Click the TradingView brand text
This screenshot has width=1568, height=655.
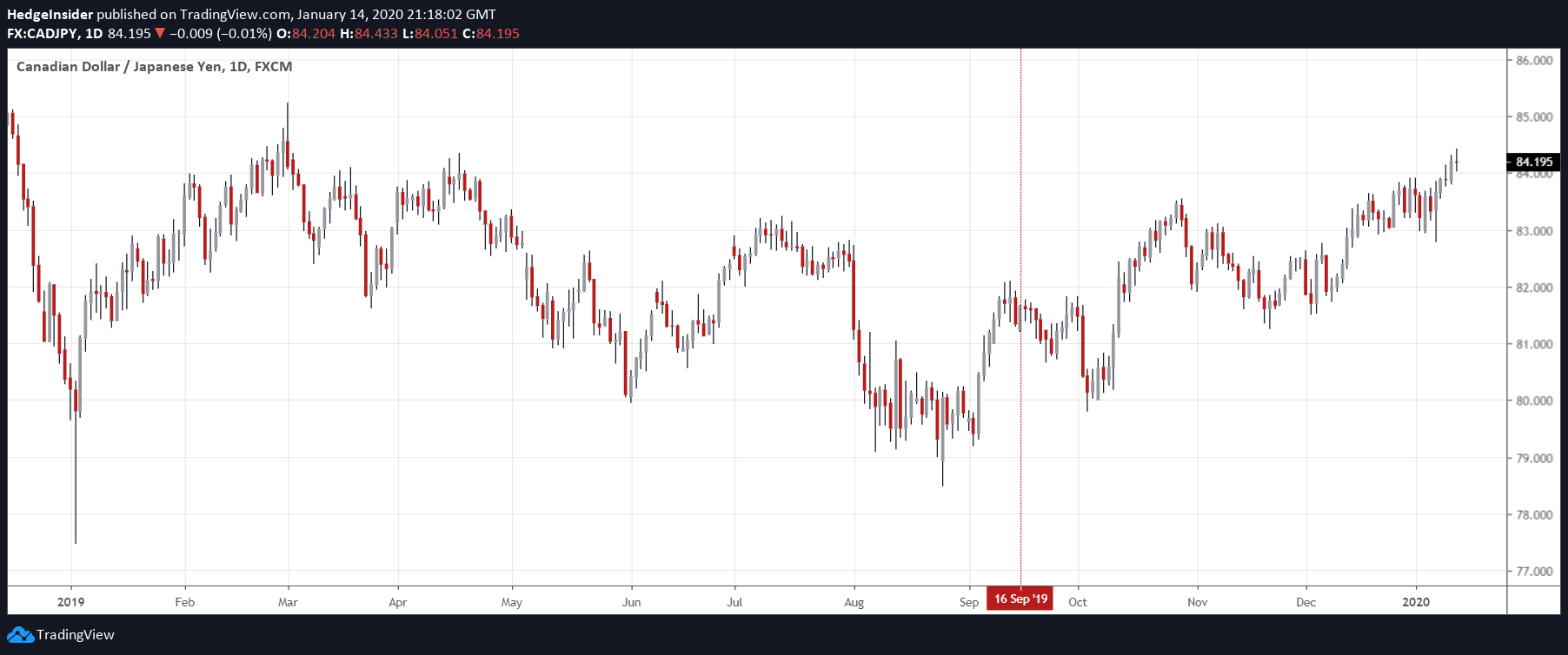click(x=76, y=635)
